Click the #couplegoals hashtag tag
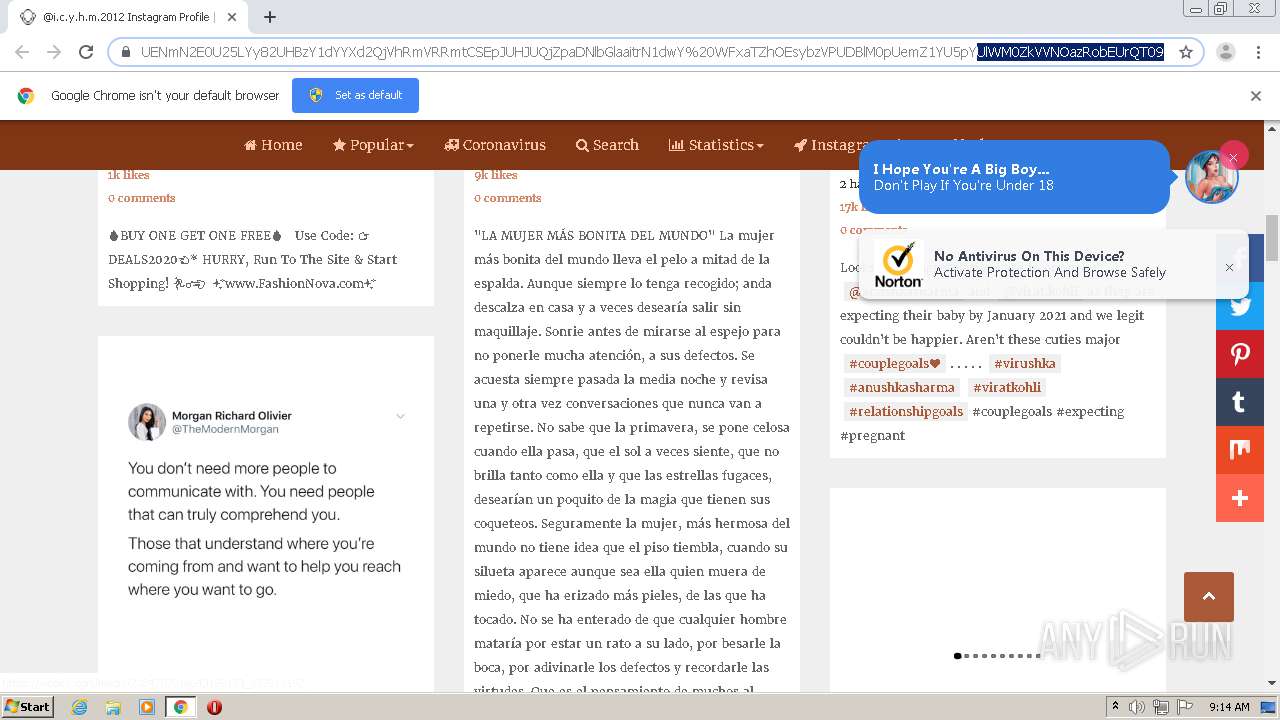Image resolution: width=1280 pixels, height=720 pixels. pos(895,363)
